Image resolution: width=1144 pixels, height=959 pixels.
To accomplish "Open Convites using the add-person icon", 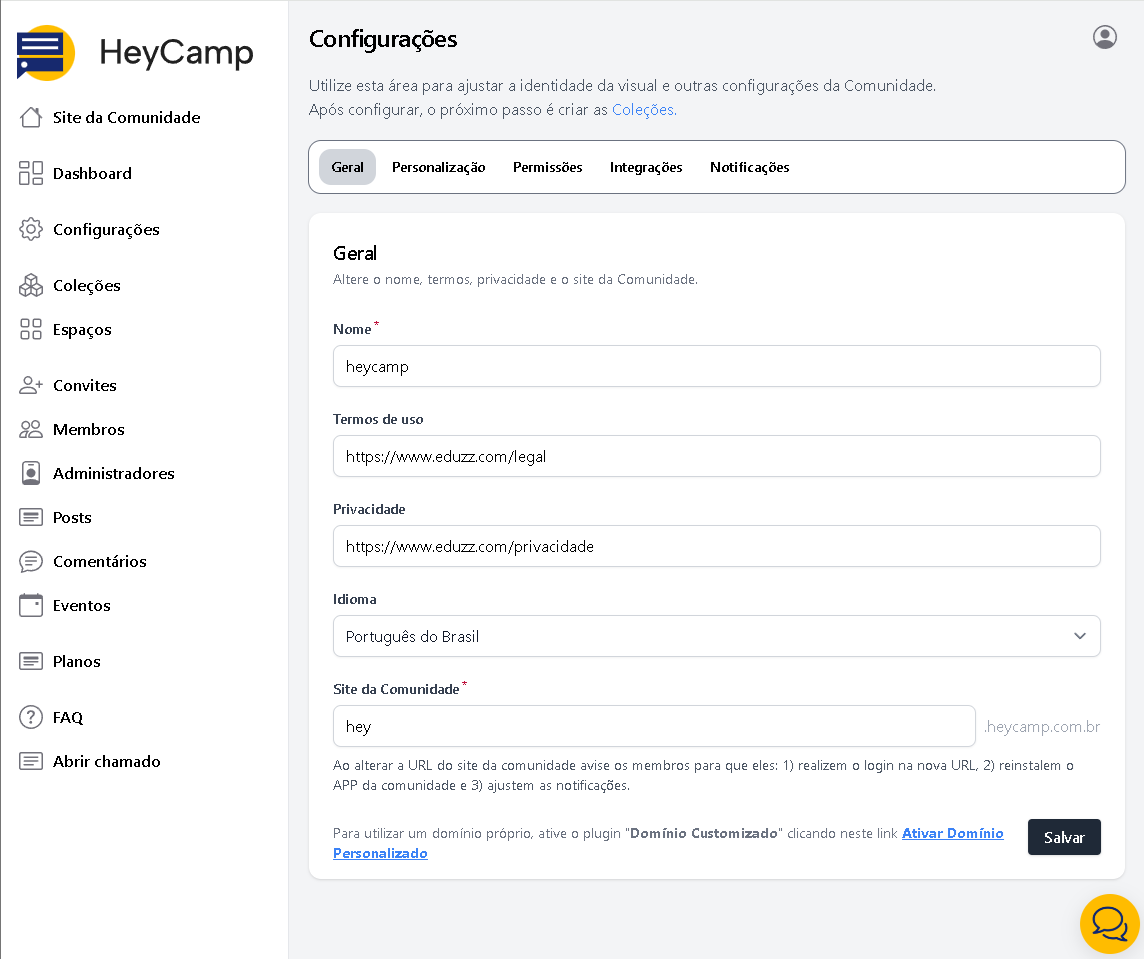I will [31, 385].
